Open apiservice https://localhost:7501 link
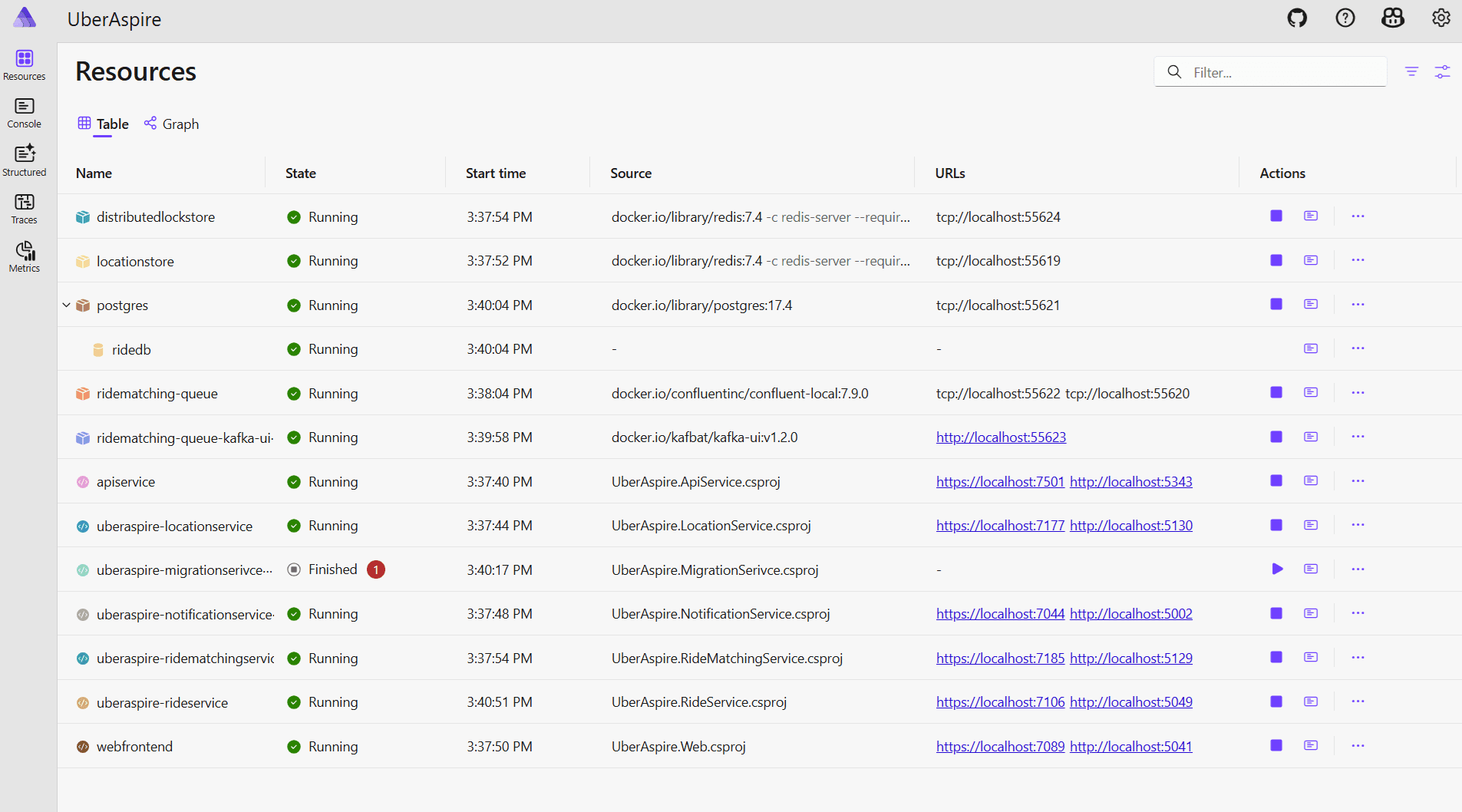This screenshot has height=812, width=1462. (1000, 482)
